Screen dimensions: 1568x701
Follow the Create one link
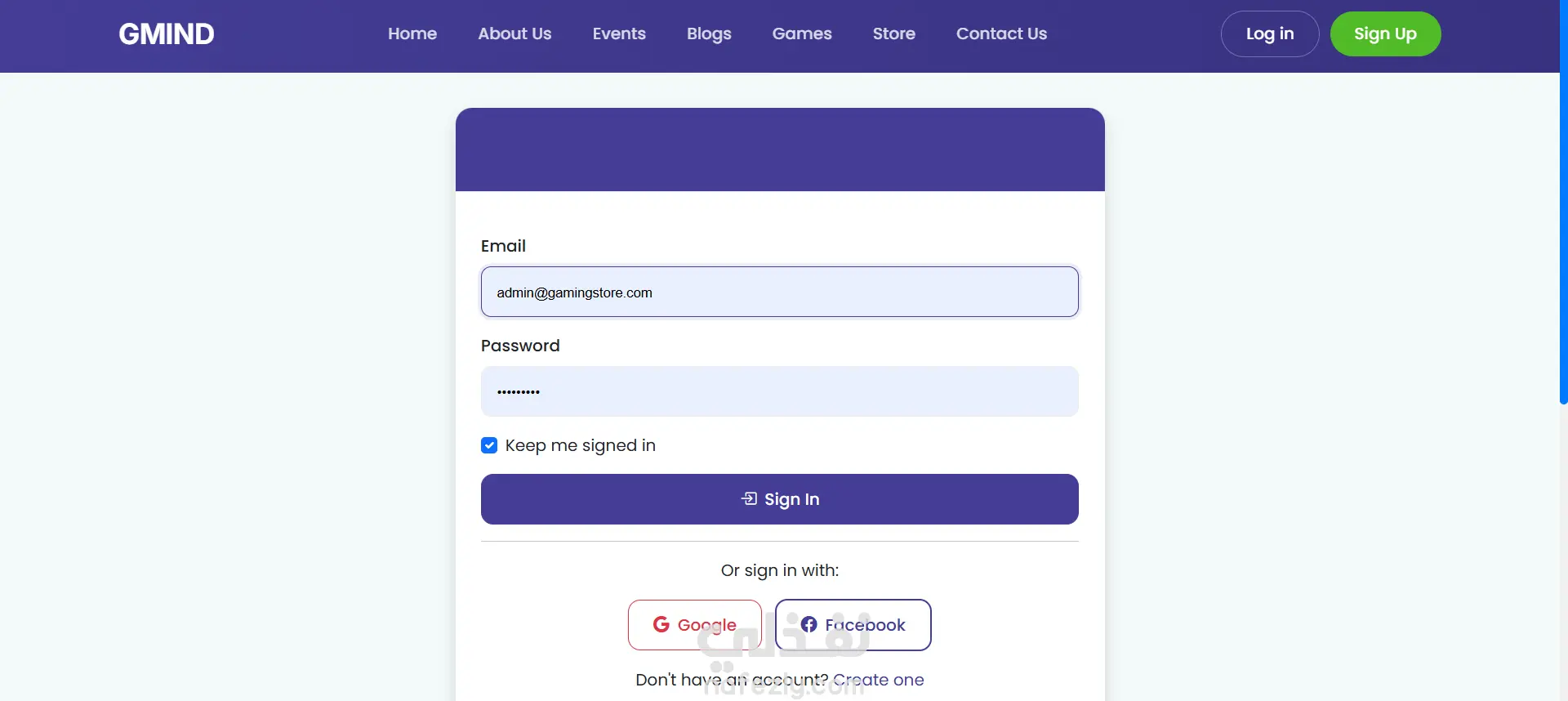pos(878,680)
